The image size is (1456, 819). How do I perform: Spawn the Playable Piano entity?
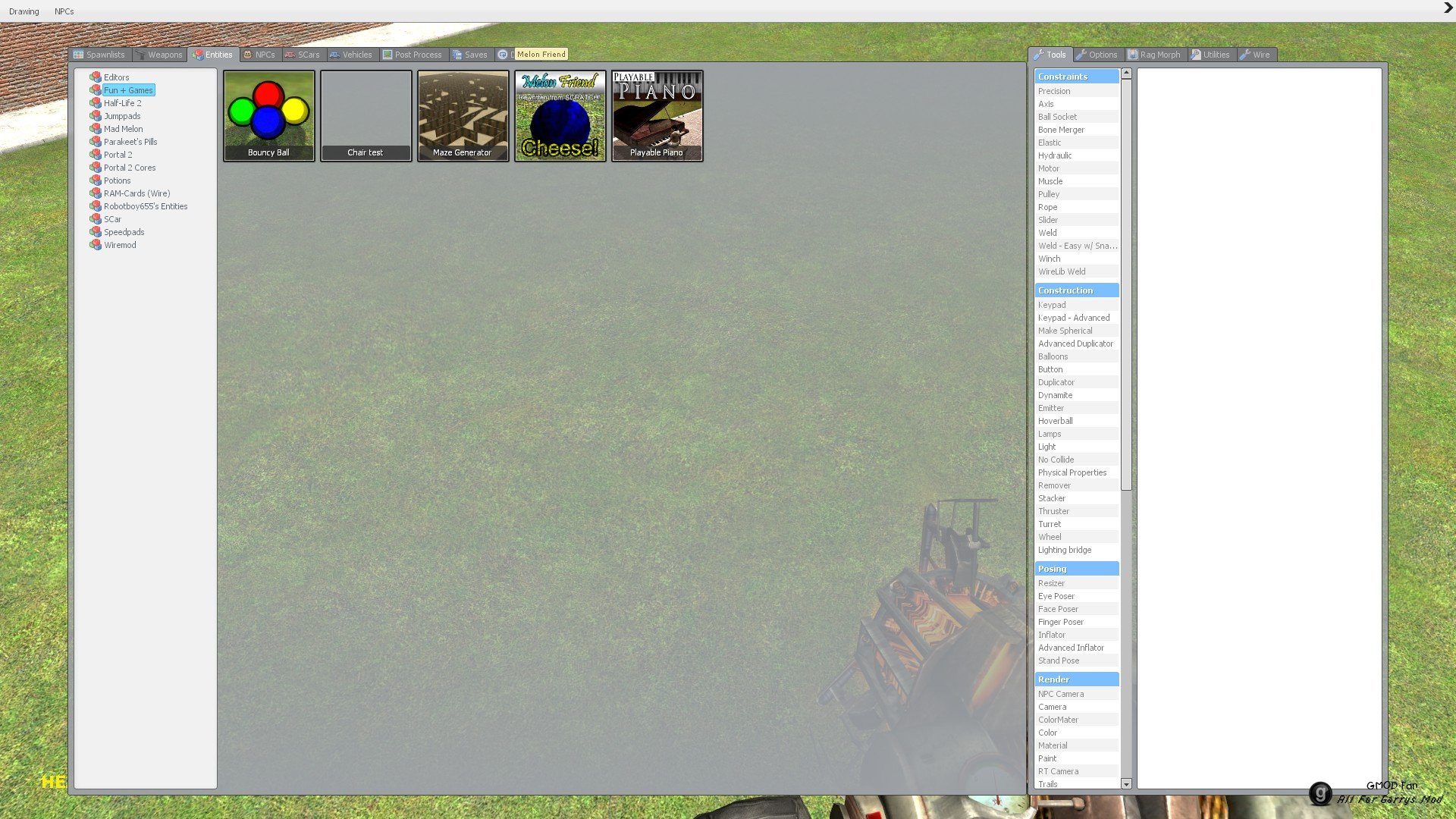point(657,116)
